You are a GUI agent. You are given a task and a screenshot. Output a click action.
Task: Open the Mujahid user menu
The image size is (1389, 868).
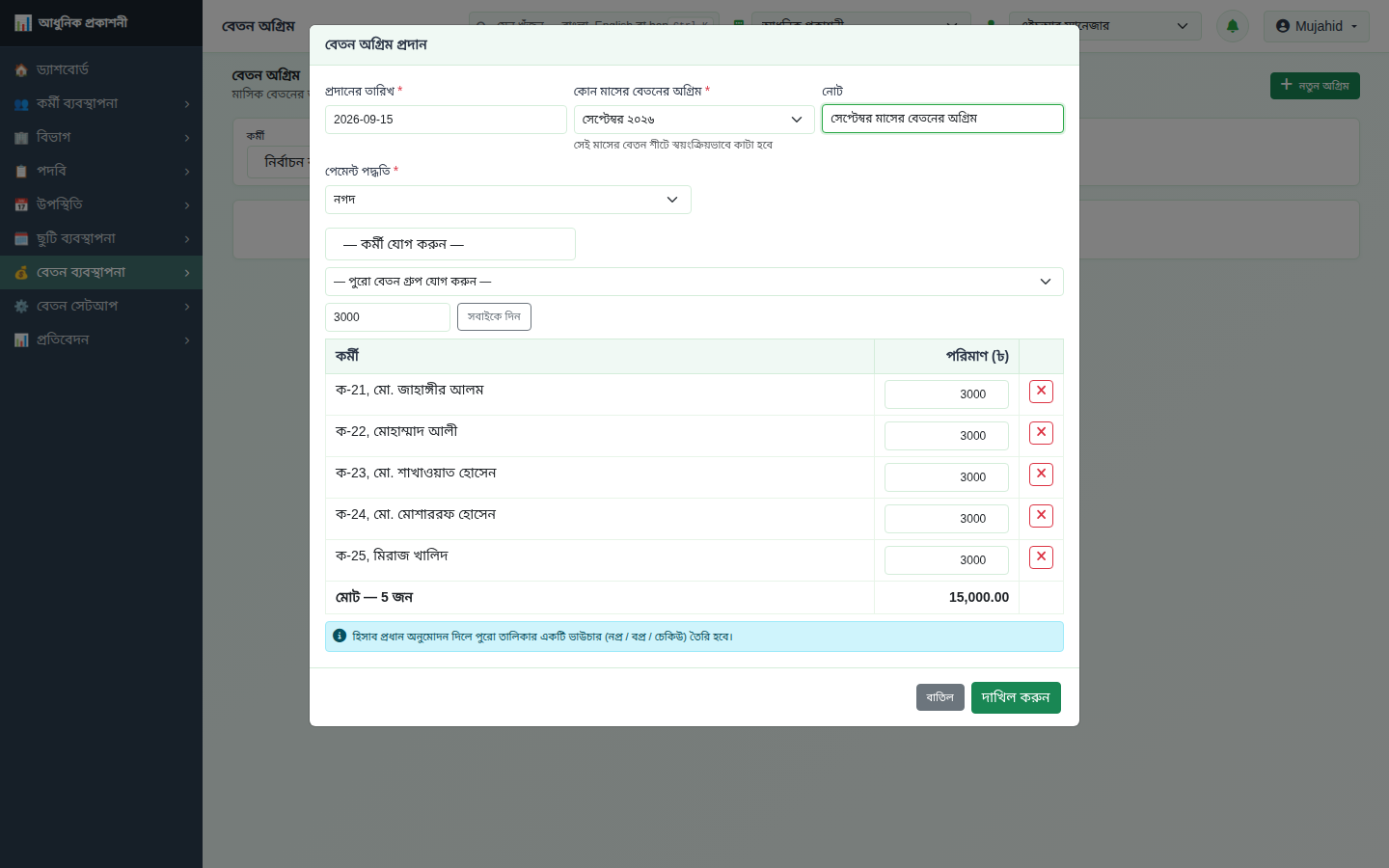1317,26
